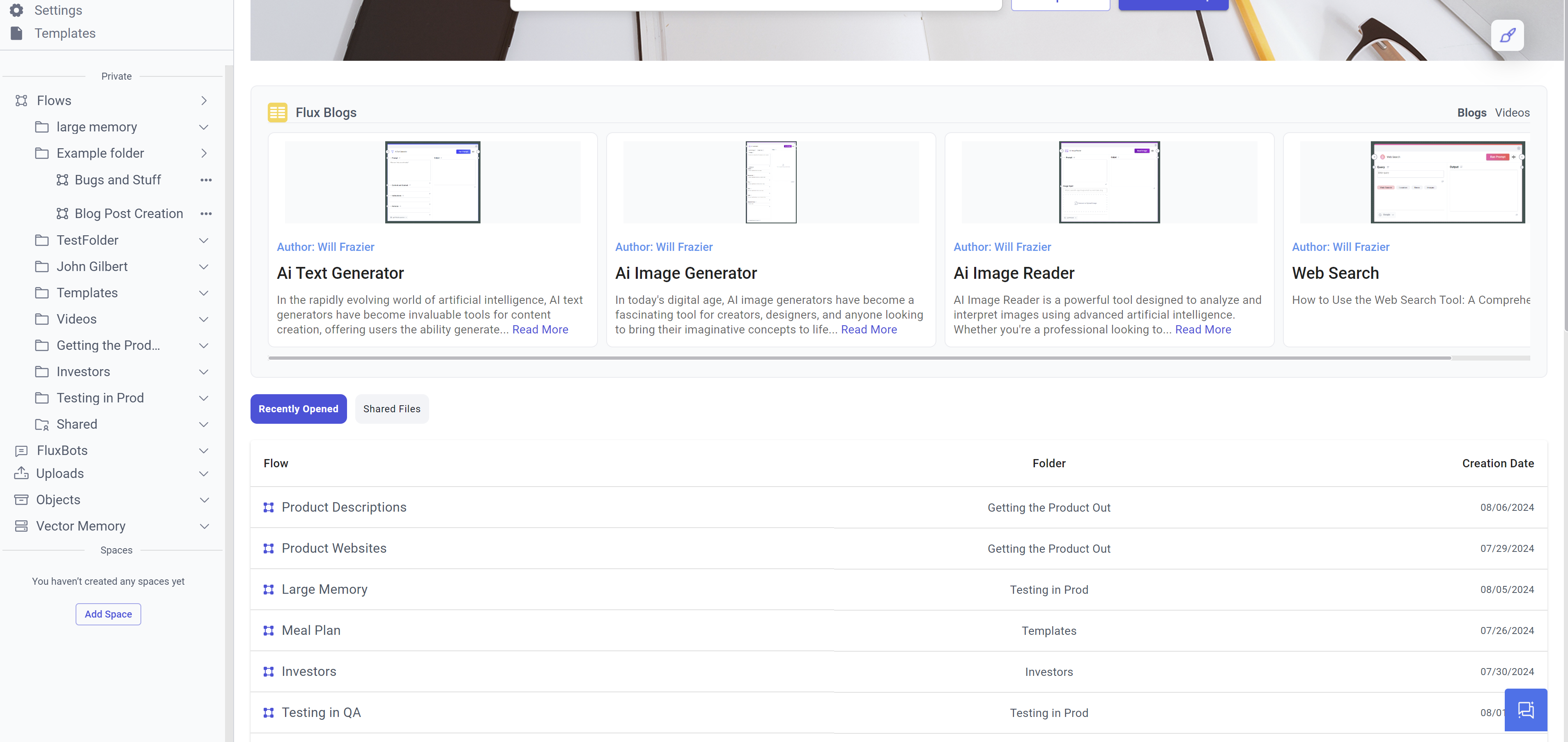This screenshot has height=742, width=1568.
Task: Expand the Investors folder chevron
Action: pyautogui.click(x=204, y=372)
